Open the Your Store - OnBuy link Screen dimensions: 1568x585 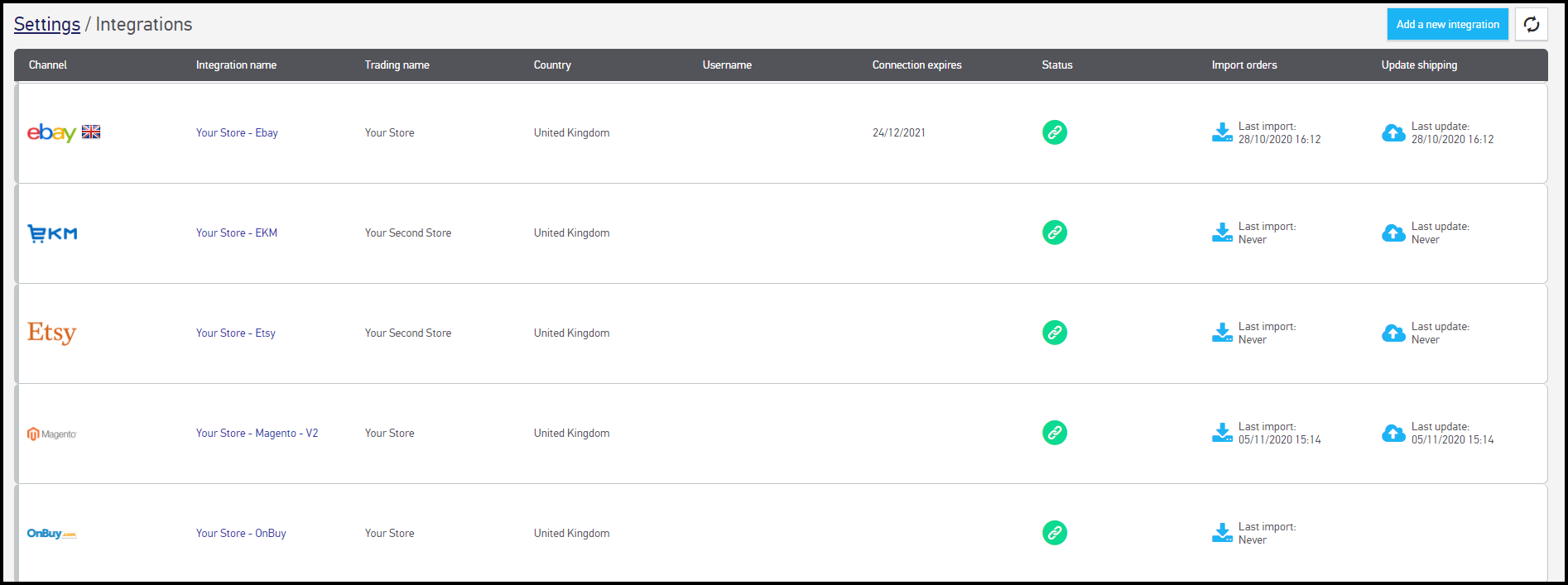[241, 533]
